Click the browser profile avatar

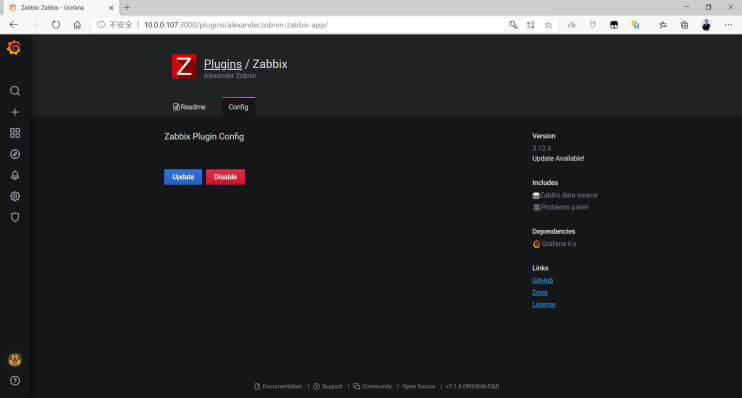click(706, 25)
